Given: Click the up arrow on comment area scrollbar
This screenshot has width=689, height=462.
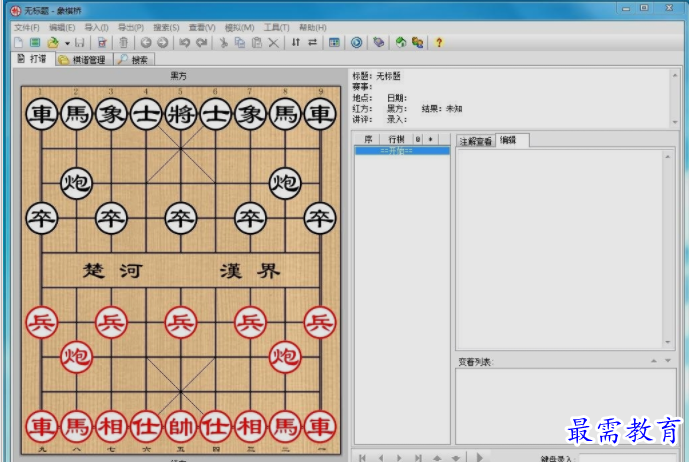Looking at the screenshot, I should point(667,157).
